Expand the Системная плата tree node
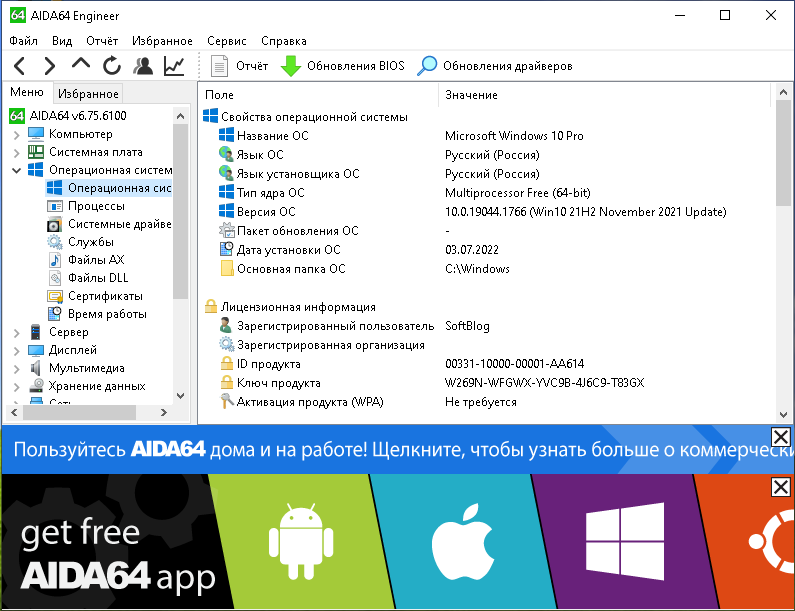 tap(16, 153)
